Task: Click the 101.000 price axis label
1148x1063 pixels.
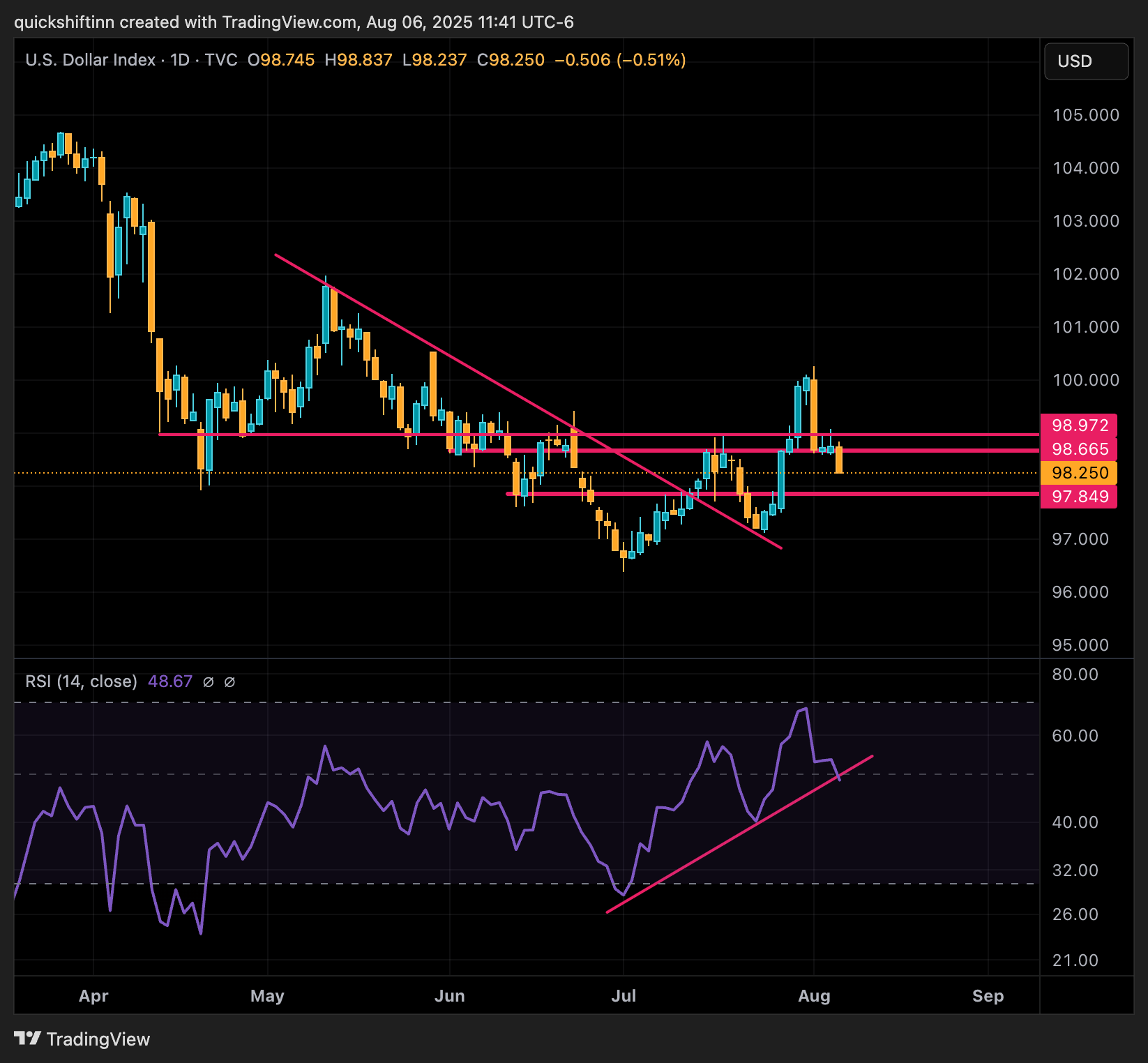Action: tap(1086, 327)
